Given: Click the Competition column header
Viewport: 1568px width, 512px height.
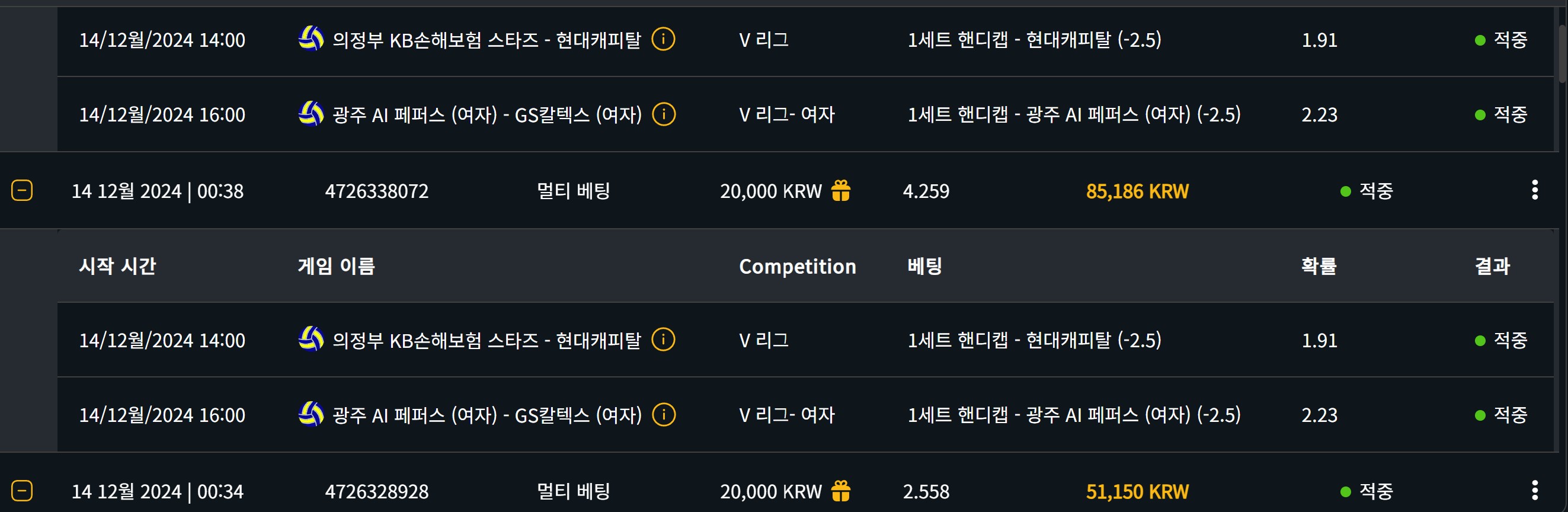Looking at the screenshot, I should click(x=798, y=266).
